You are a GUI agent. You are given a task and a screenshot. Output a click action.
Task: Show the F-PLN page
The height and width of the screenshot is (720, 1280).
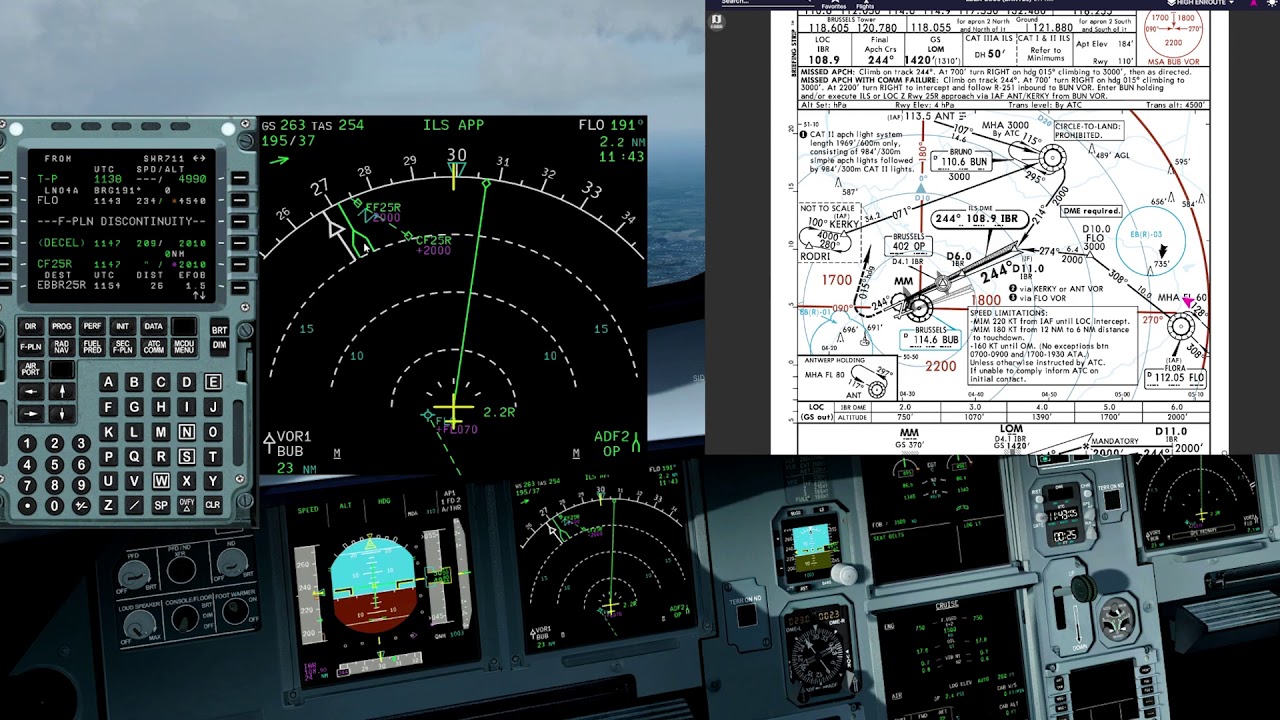[30, 347]
